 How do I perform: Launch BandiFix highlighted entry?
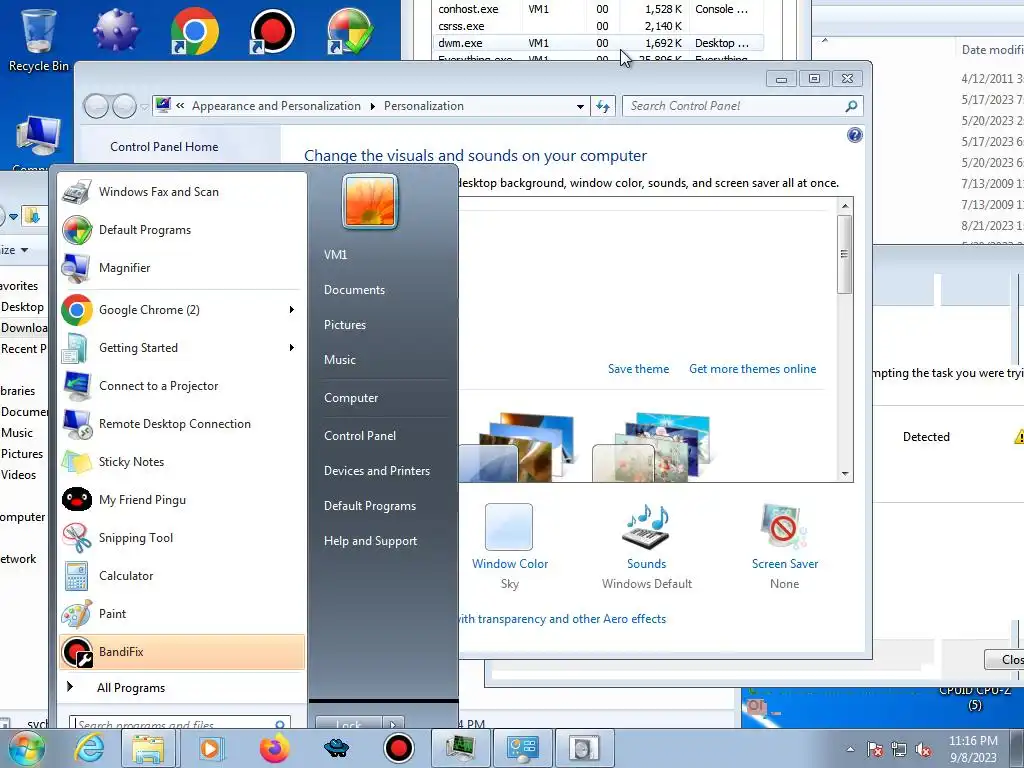(182, 652)
